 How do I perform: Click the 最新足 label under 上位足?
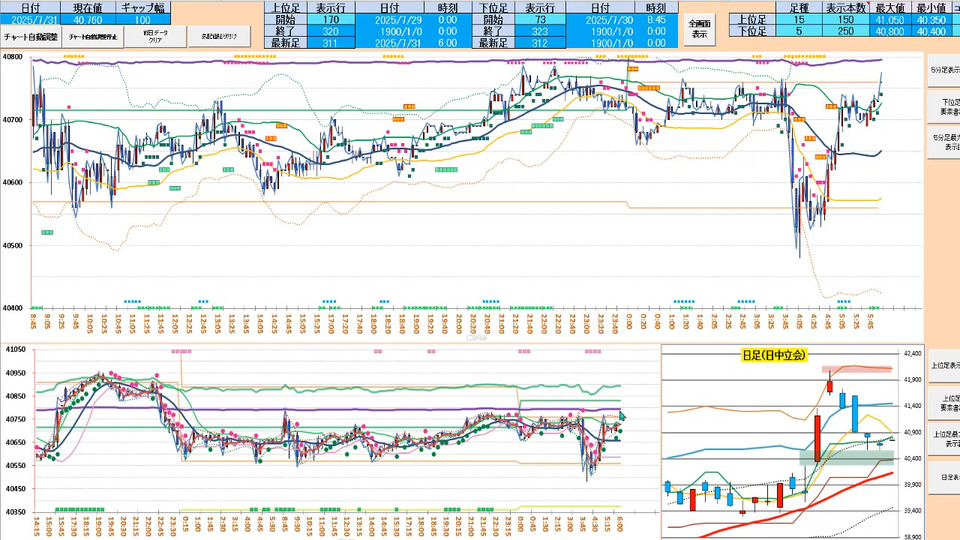[x=285, y=43]
